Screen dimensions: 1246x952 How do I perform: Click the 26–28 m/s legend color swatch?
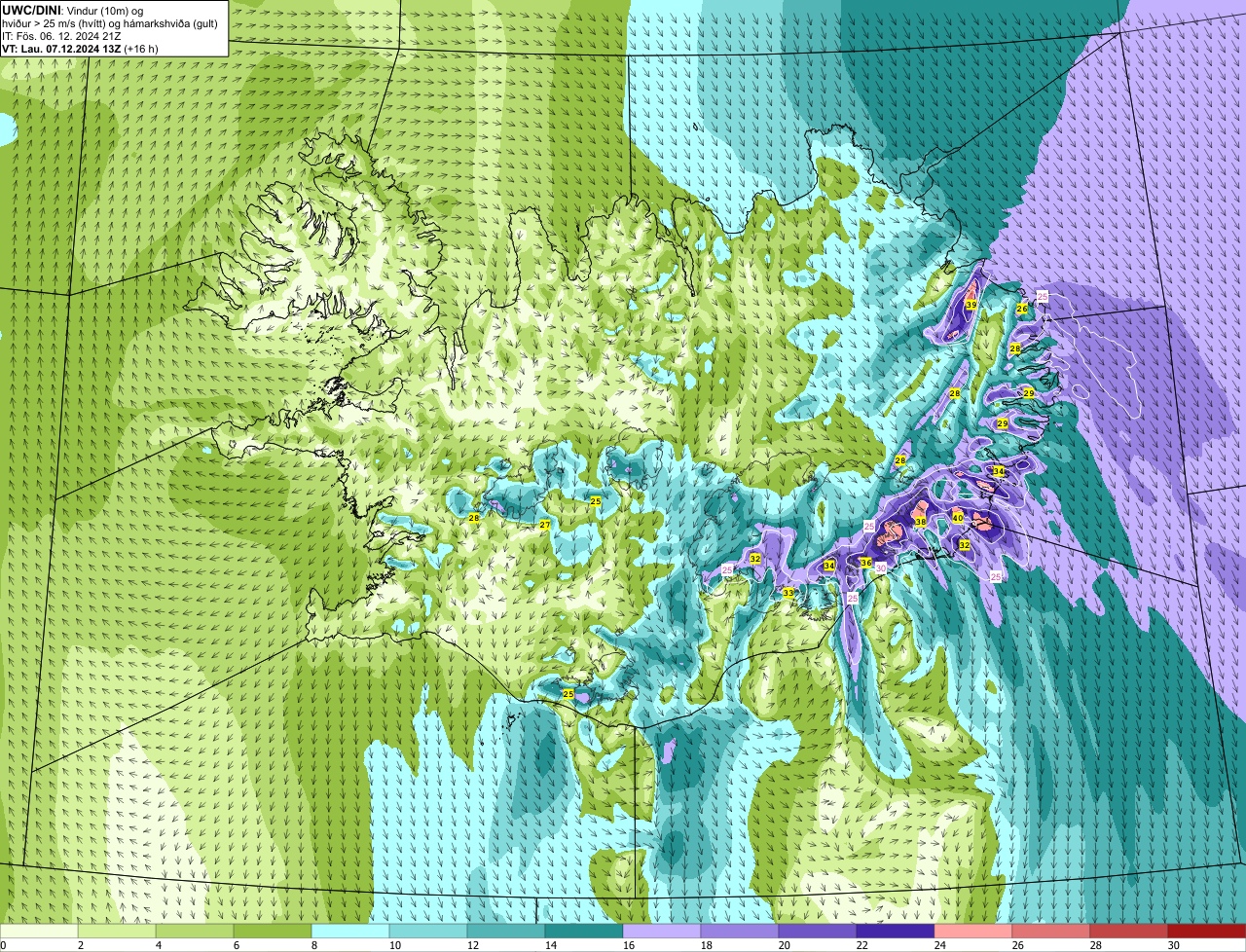coord(1051,932)
